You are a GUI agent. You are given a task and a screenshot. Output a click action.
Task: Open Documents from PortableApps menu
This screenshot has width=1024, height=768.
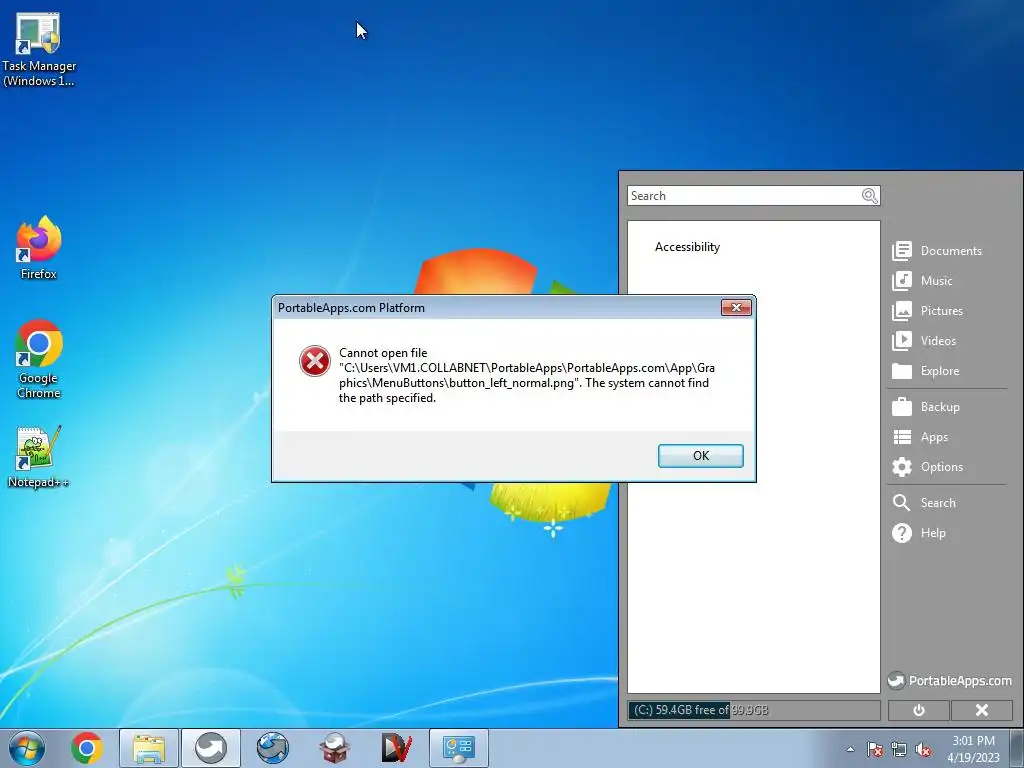938,251
